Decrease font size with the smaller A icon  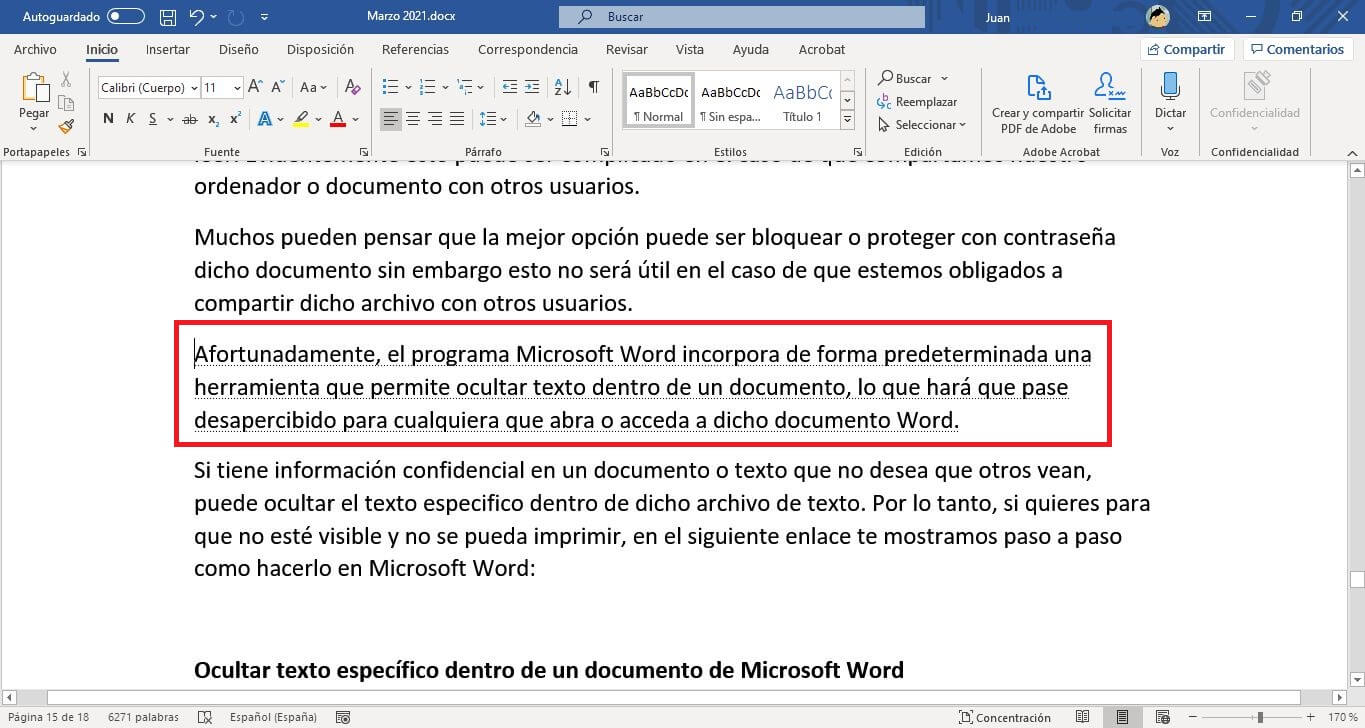click(x=277, y=87)
